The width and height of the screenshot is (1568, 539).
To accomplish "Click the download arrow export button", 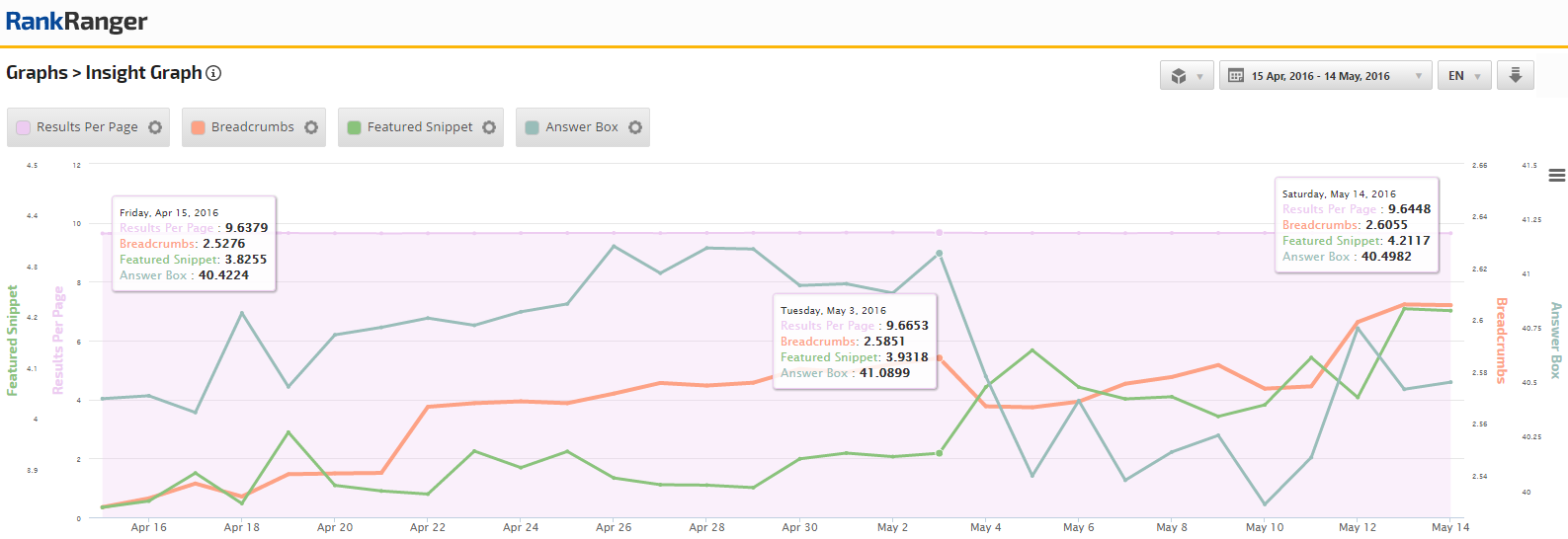I will point(1515,76).
